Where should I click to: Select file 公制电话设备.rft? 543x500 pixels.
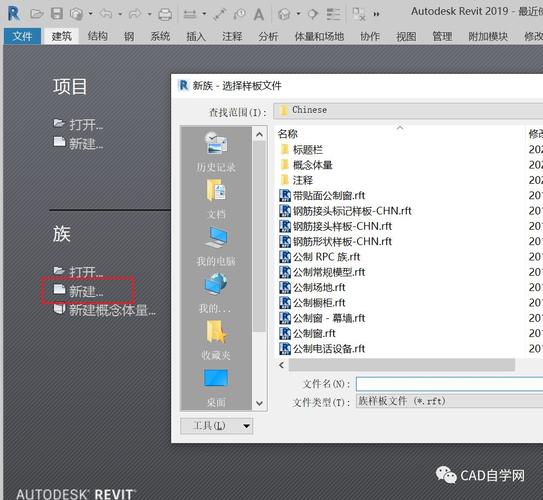point(322,348)
